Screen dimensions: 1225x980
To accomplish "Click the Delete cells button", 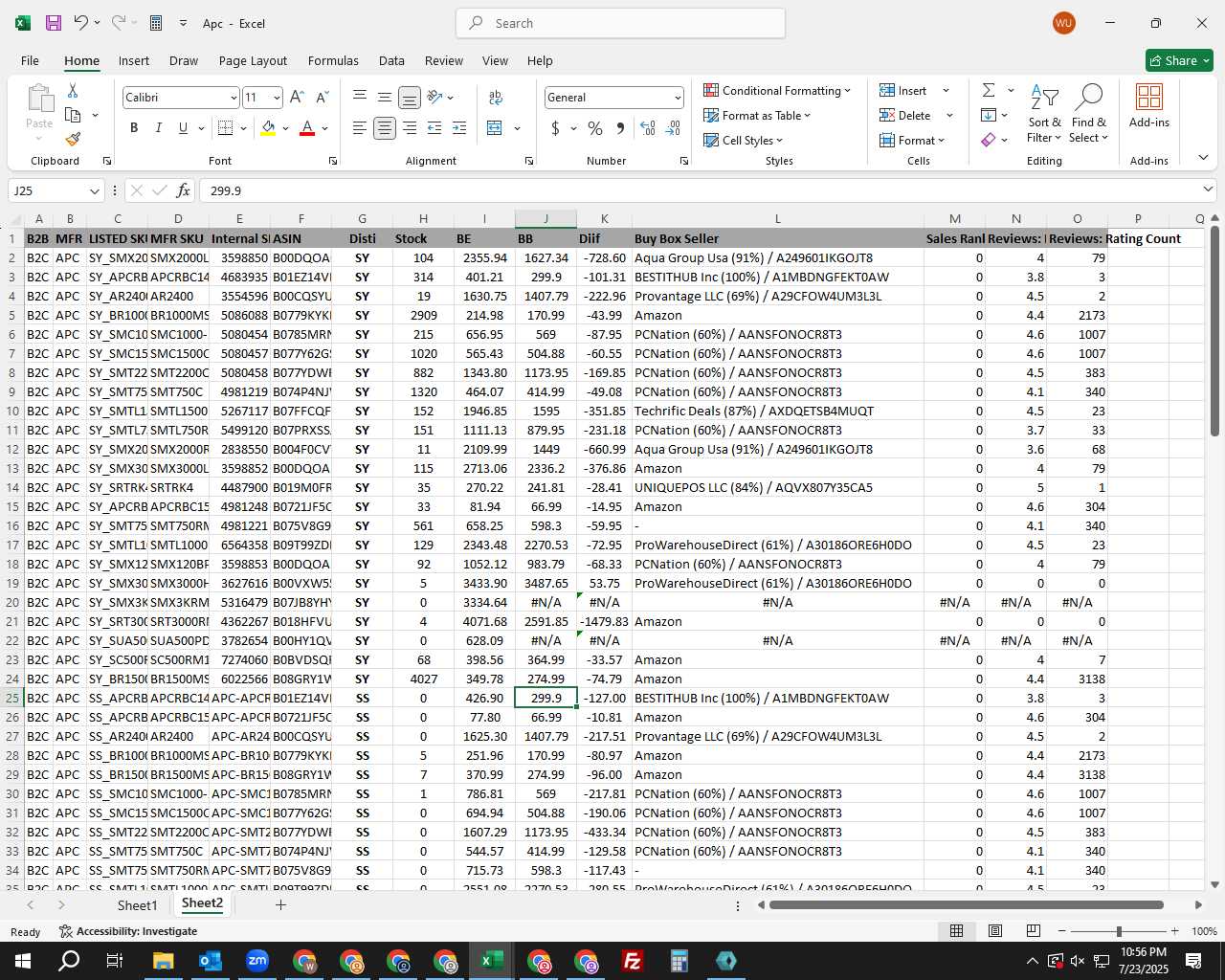I will pos(905,115).
